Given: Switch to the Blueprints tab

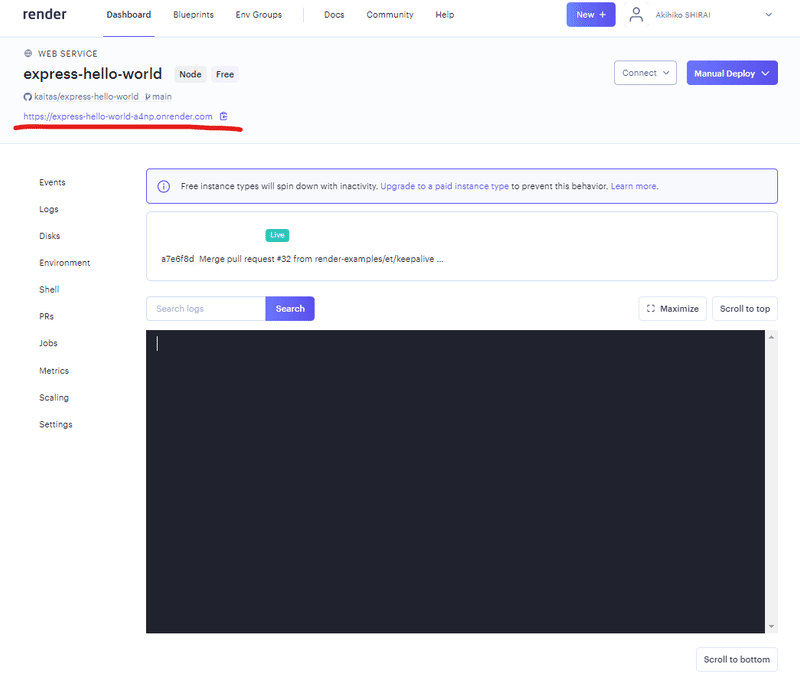Looking at the screenshot, I should 193,14.
